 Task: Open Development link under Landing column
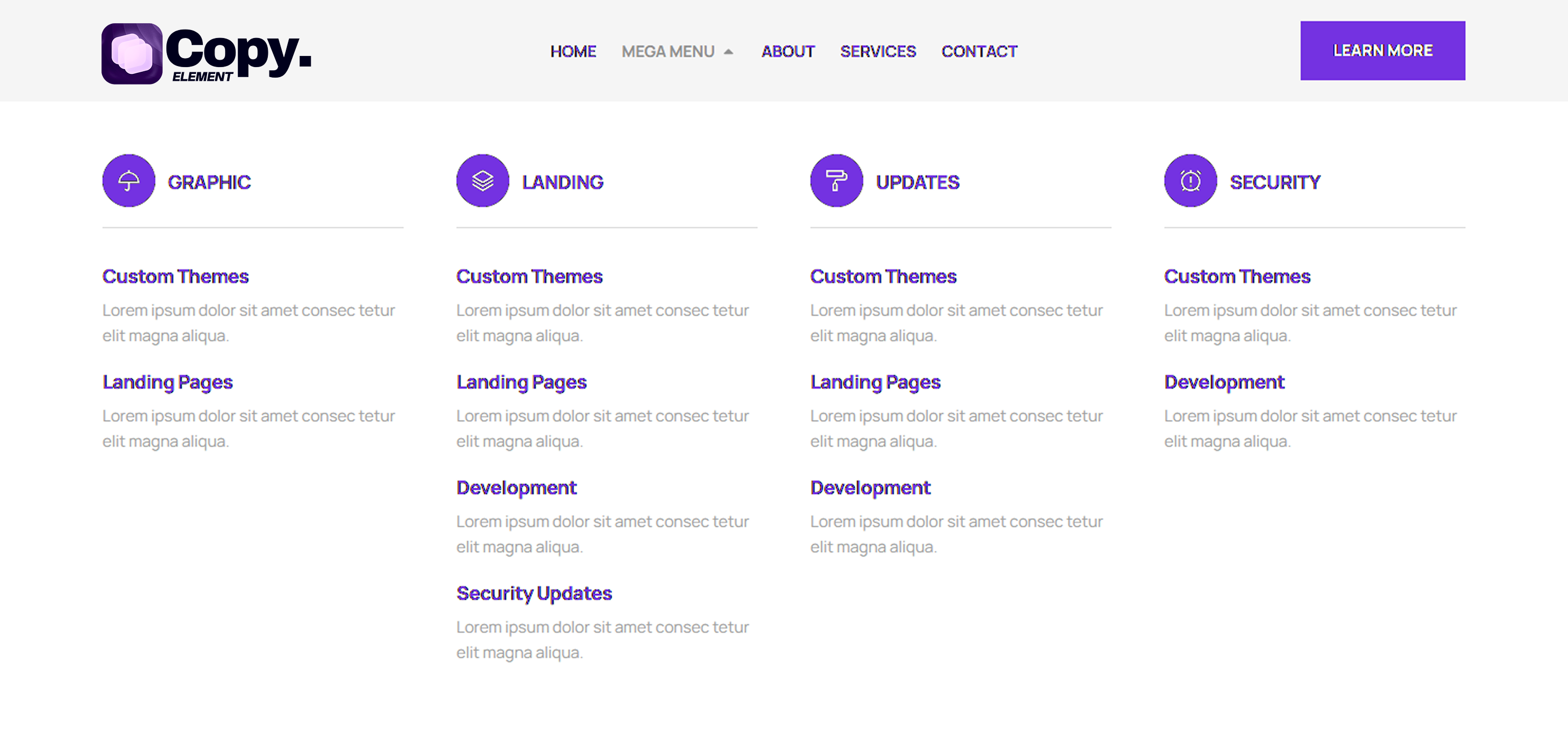click(x=516, y=488)
